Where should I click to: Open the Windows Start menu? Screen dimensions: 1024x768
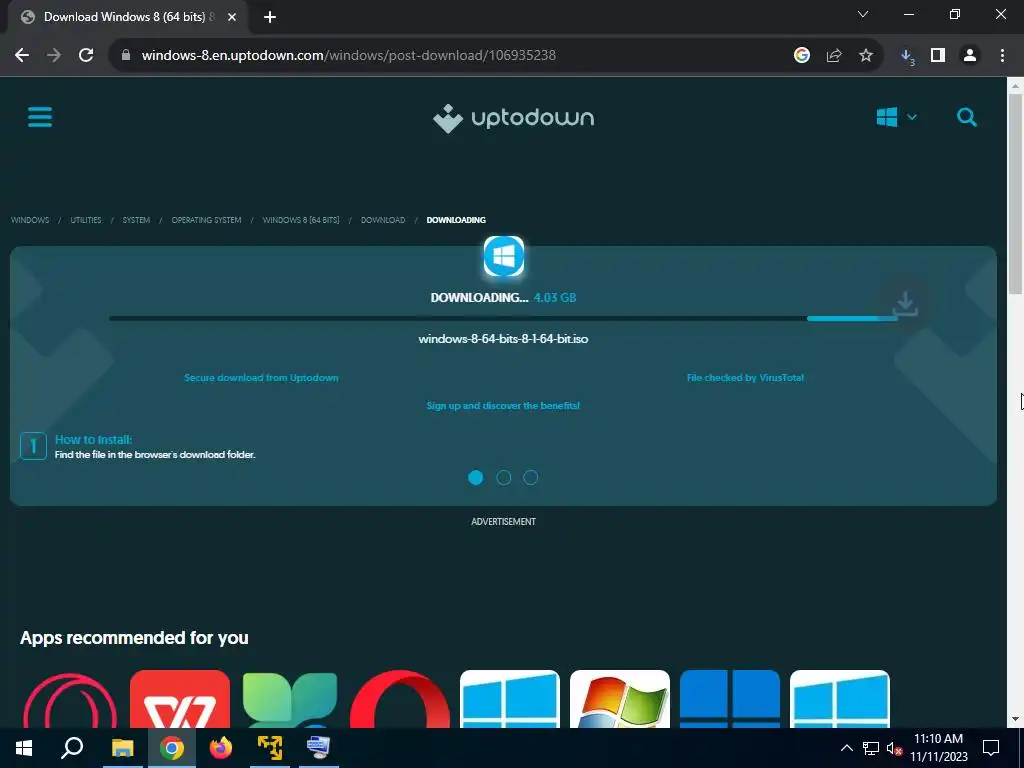point(24,748)
